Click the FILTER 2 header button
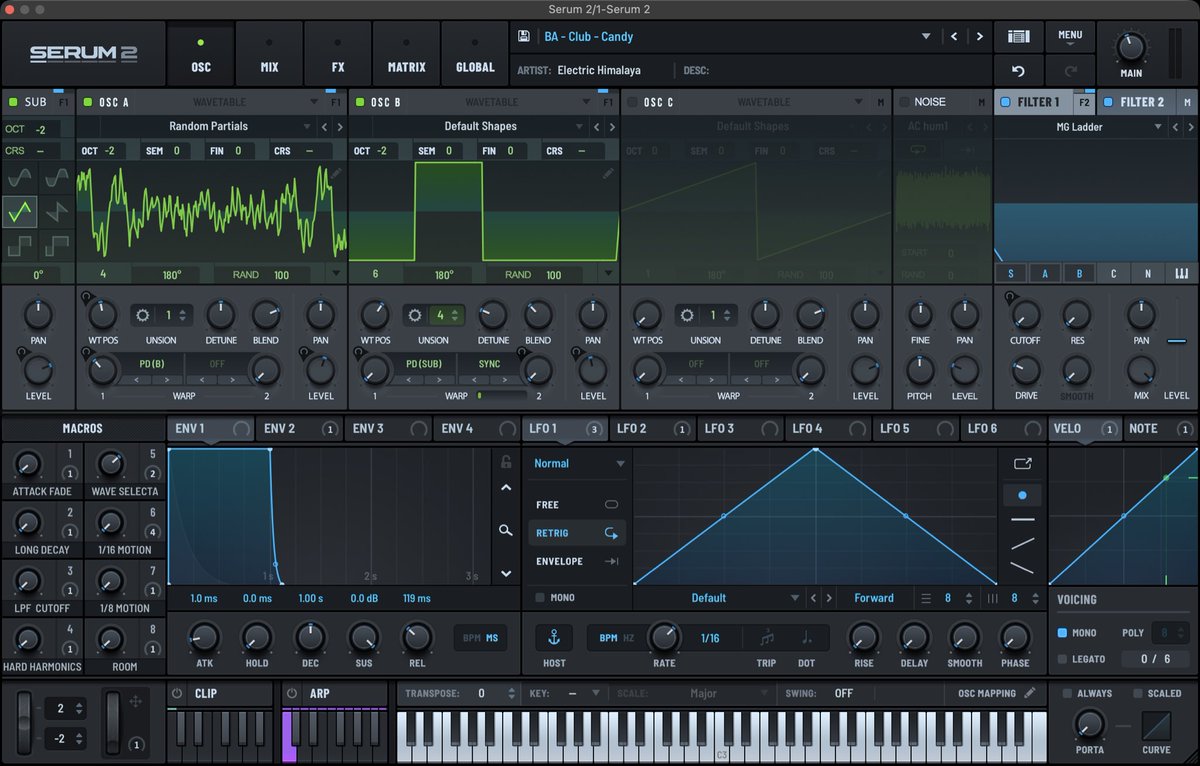The height and width of the screenshot is (766, 1200). 1136,102
